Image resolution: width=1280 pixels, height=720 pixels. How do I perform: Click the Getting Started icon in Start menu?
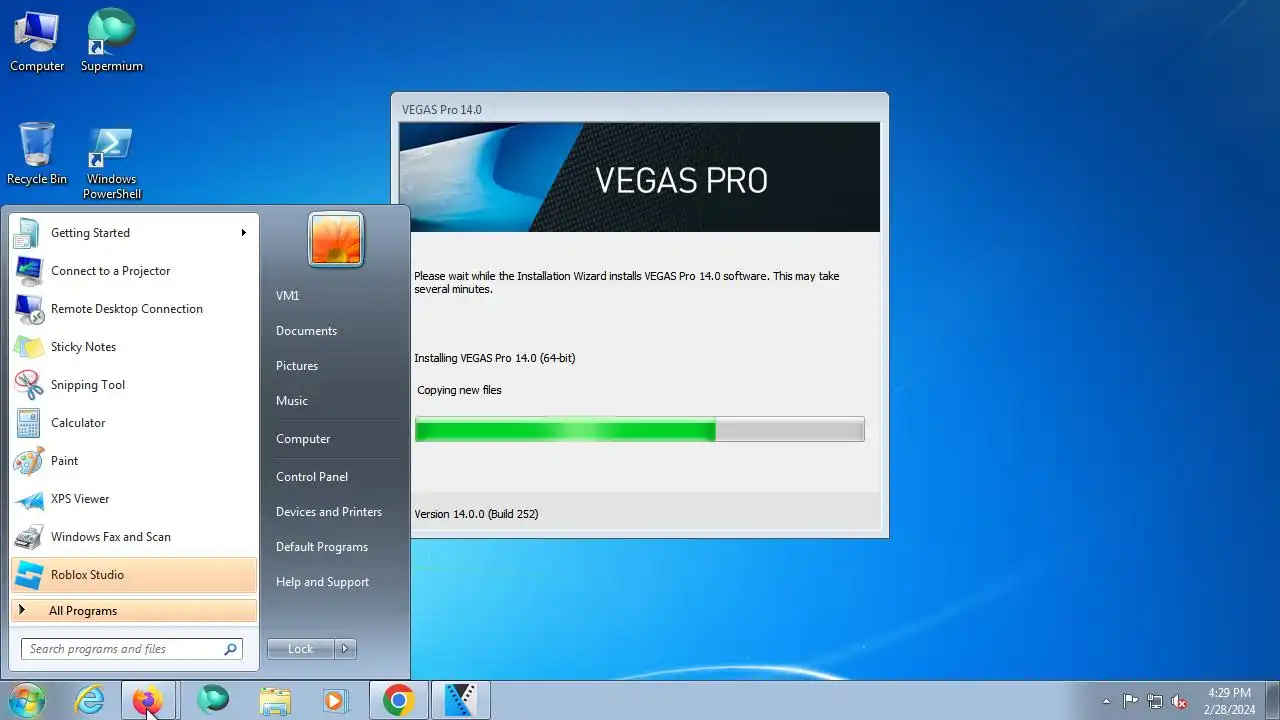click(x=28, y=233)
